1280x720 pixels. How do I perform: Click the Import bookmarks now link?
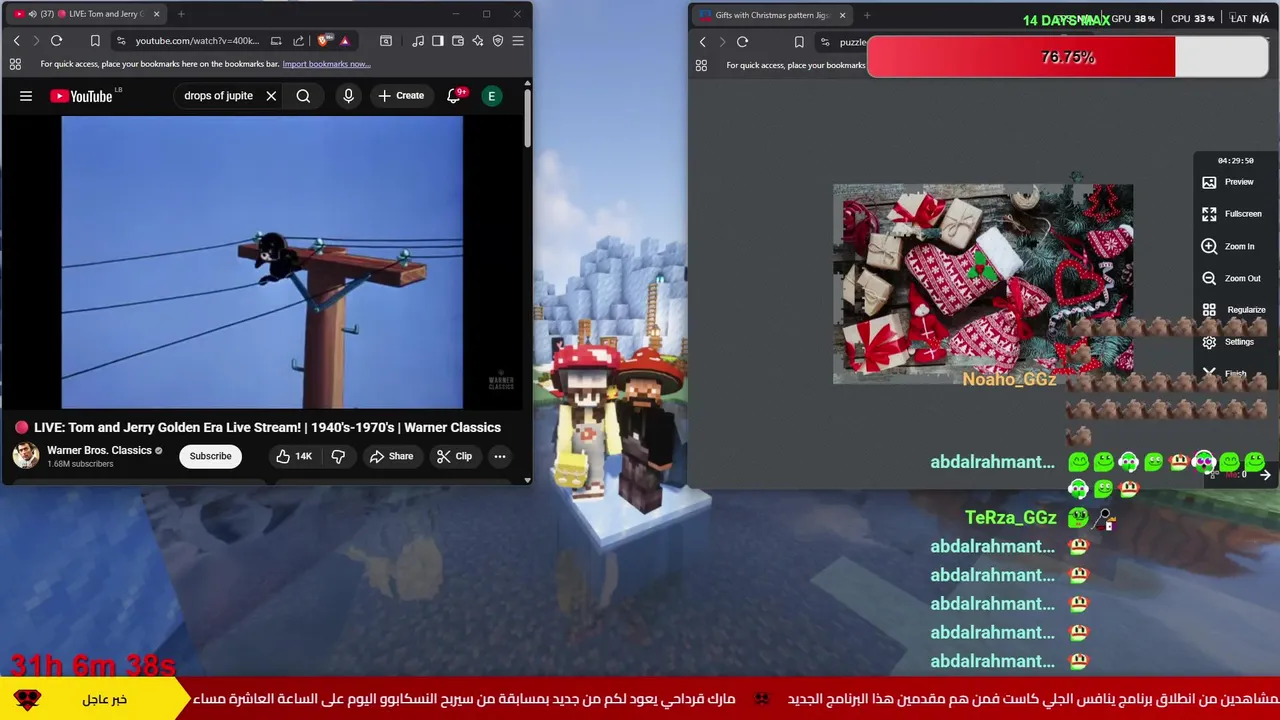(326, 64)
